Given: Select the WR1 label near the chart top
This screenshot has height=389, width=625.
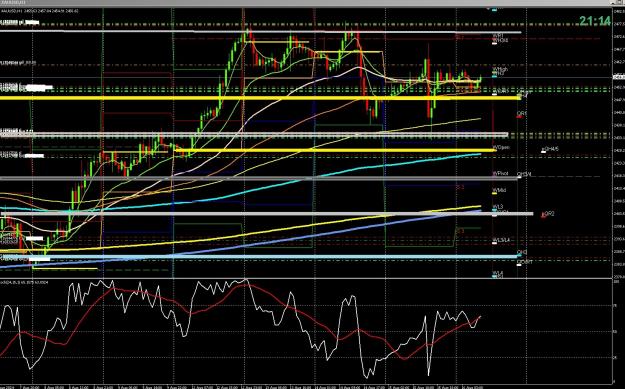Looking at the screenshot, I should (498, 35).
